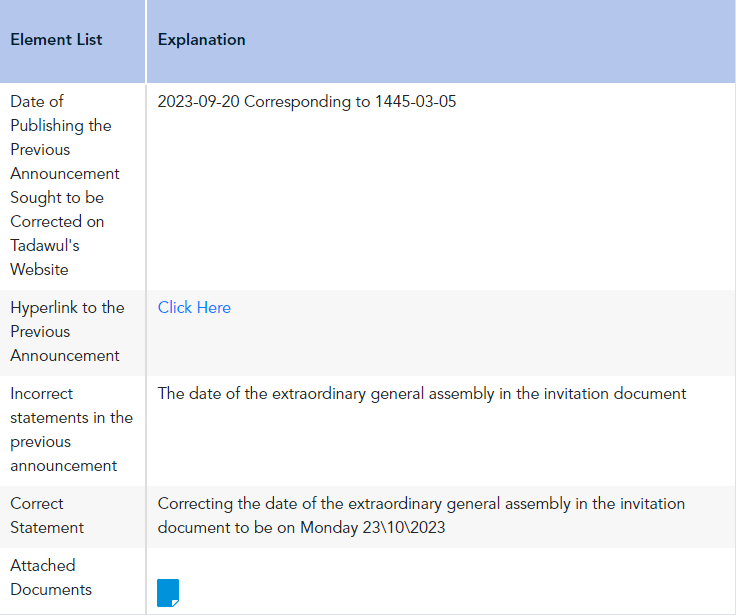This screenshot has height=615, width=736.
Task: Select 'Date of Publishing the Previous Announcement' row label
Action: click(65, 185)
